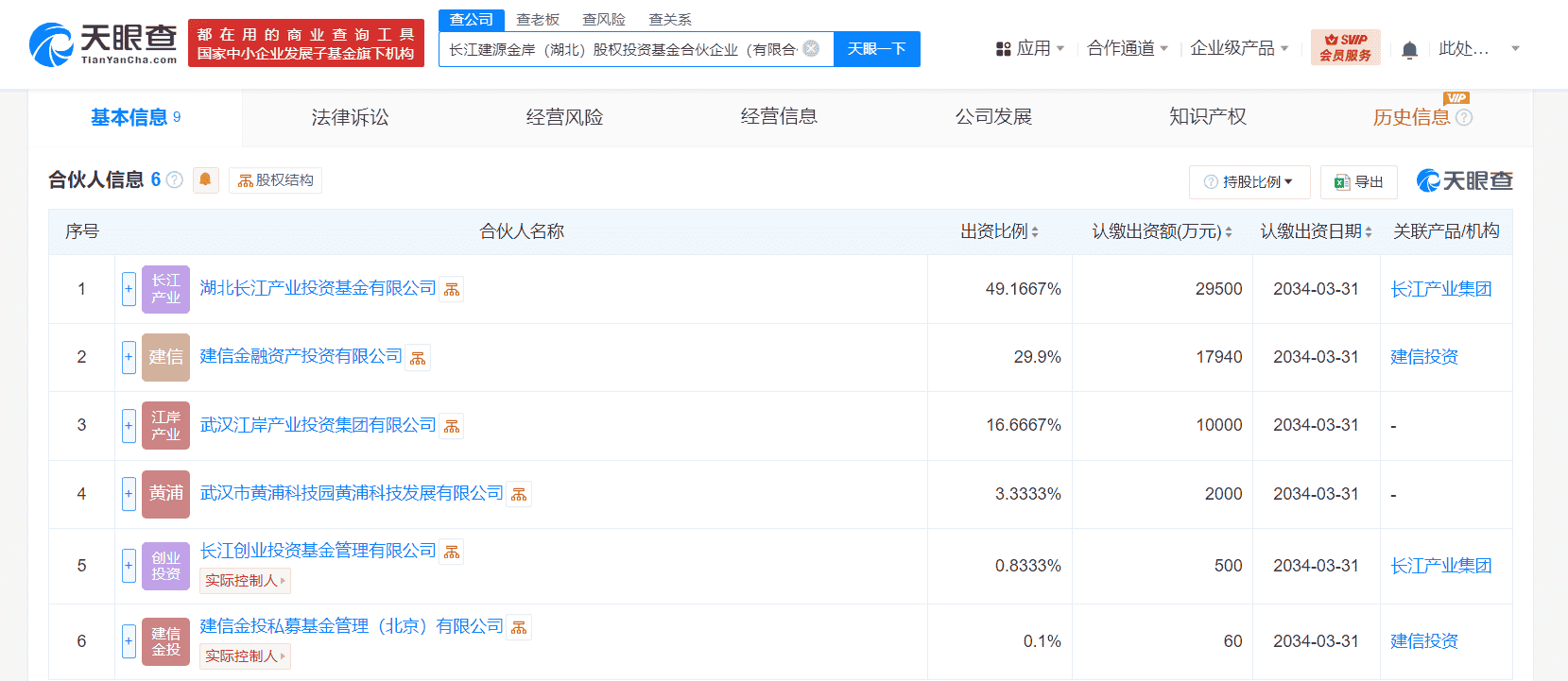The width and height of the screenshot is (1568, 681).
Task: Clear the search box with the X icon
Action: [x=811, y=49]
